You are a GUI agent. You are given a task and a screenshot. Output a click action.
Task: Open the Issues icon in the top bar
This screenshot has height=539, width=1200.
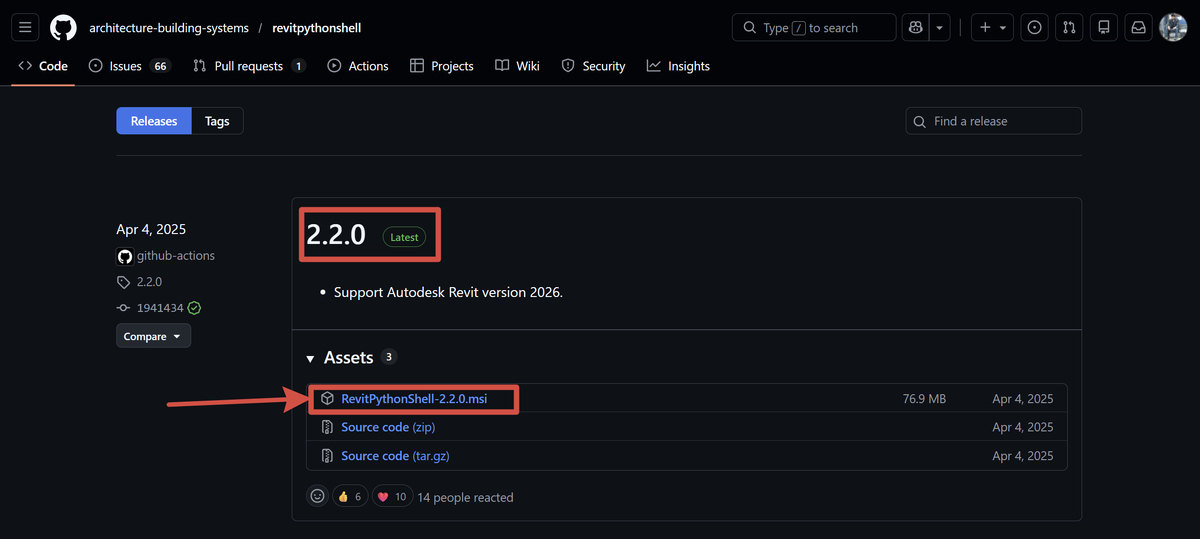coord(1035,28)
